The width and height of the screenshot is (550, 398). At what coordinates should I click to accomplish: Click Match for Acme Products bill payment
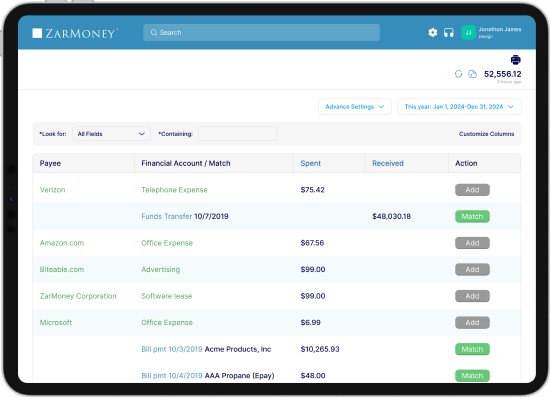point(472,349)
